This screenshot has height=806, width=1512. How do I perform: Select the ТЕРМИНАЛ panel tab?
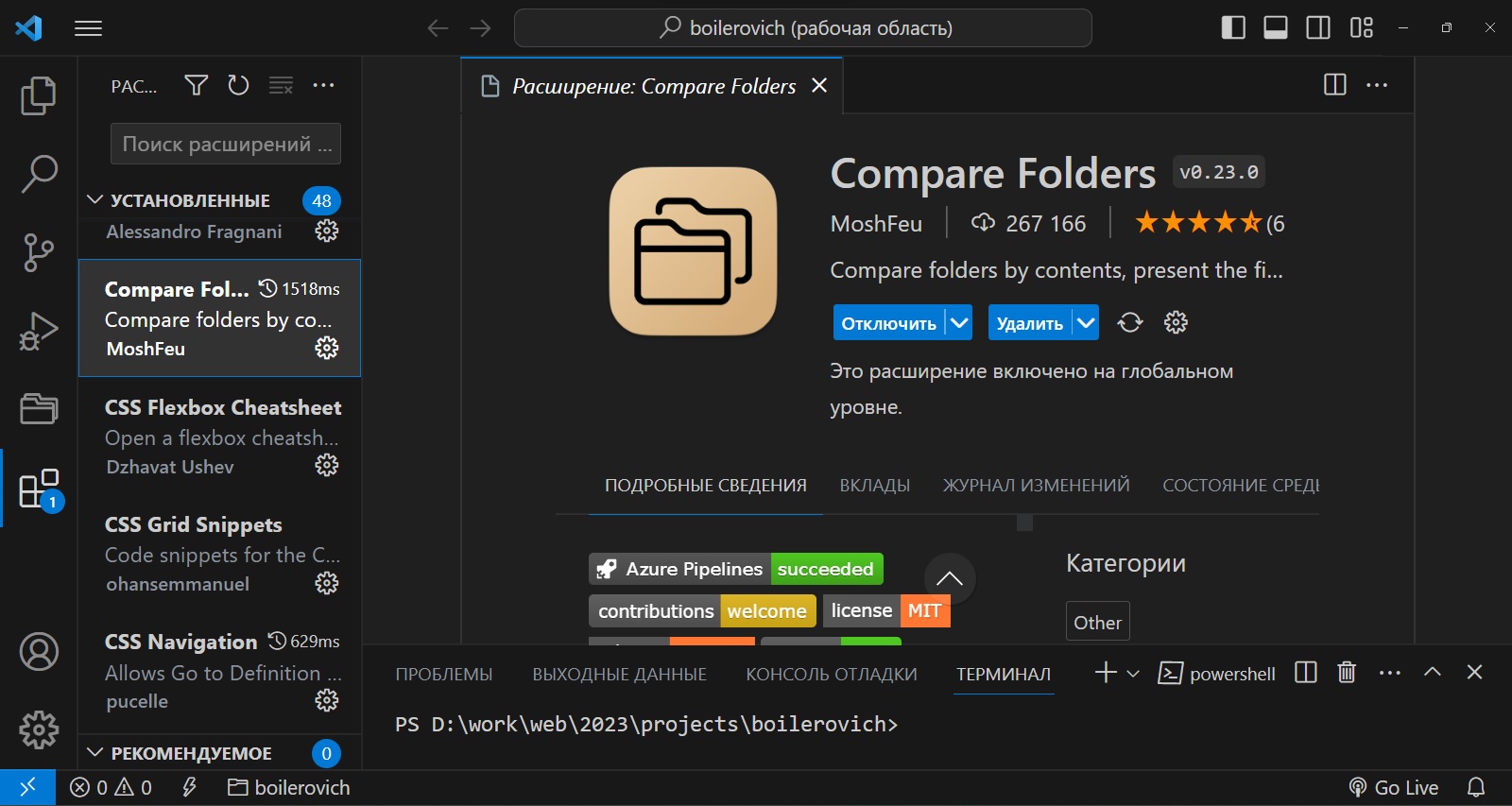(1004, 674)
